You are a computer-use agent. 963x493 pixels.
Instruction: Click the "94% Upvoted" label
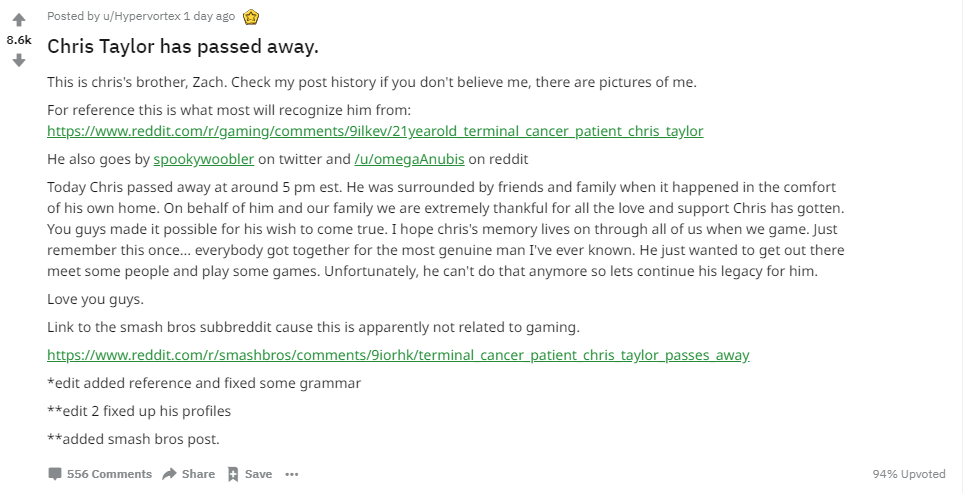[x=908, y=474]
